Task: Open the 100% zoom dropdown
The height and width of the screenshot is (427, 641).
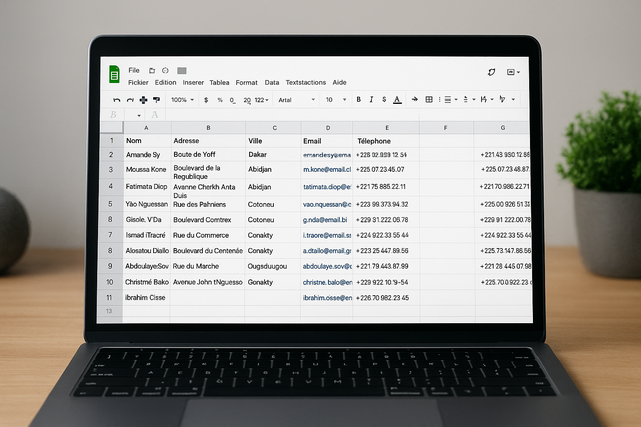Action: coord(183,100)
